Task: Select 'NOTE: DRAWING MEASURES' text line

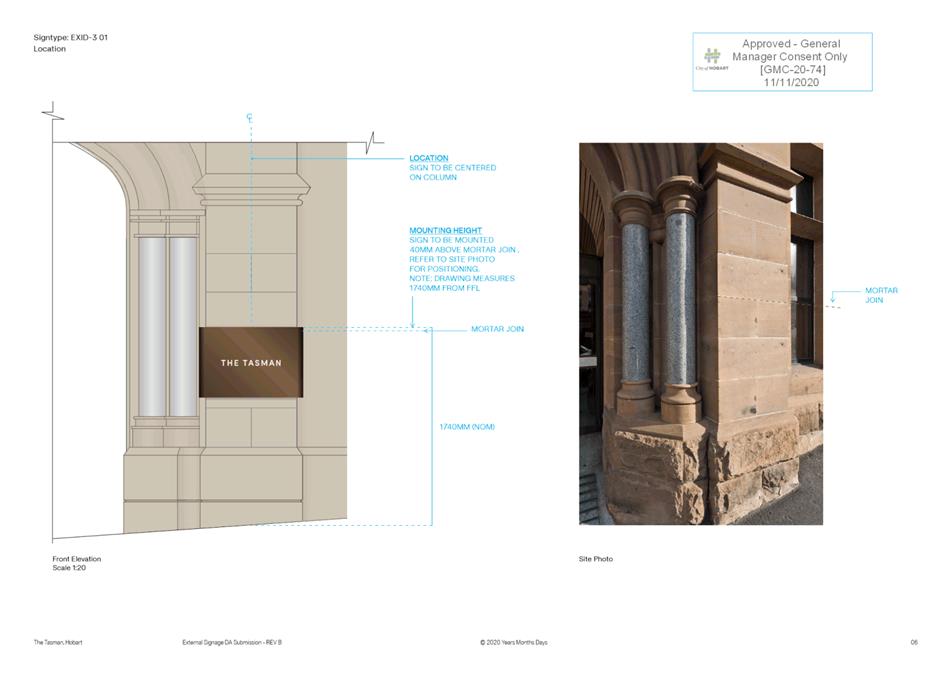Action: click(x=462, y=279)
